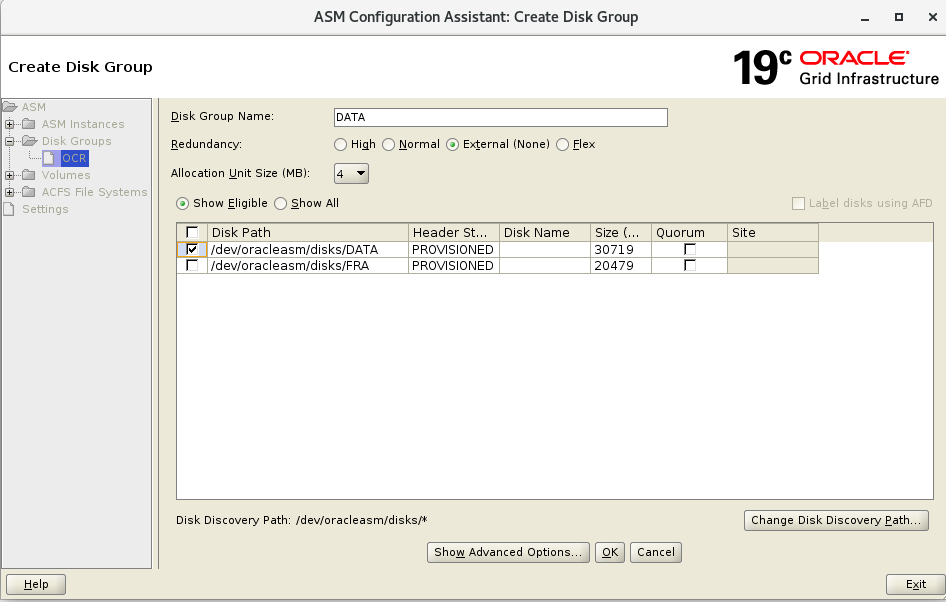The width and height of the screenshot is (946, 602).
Task: Click the Header Status column header
Action: tap(454, 232)
